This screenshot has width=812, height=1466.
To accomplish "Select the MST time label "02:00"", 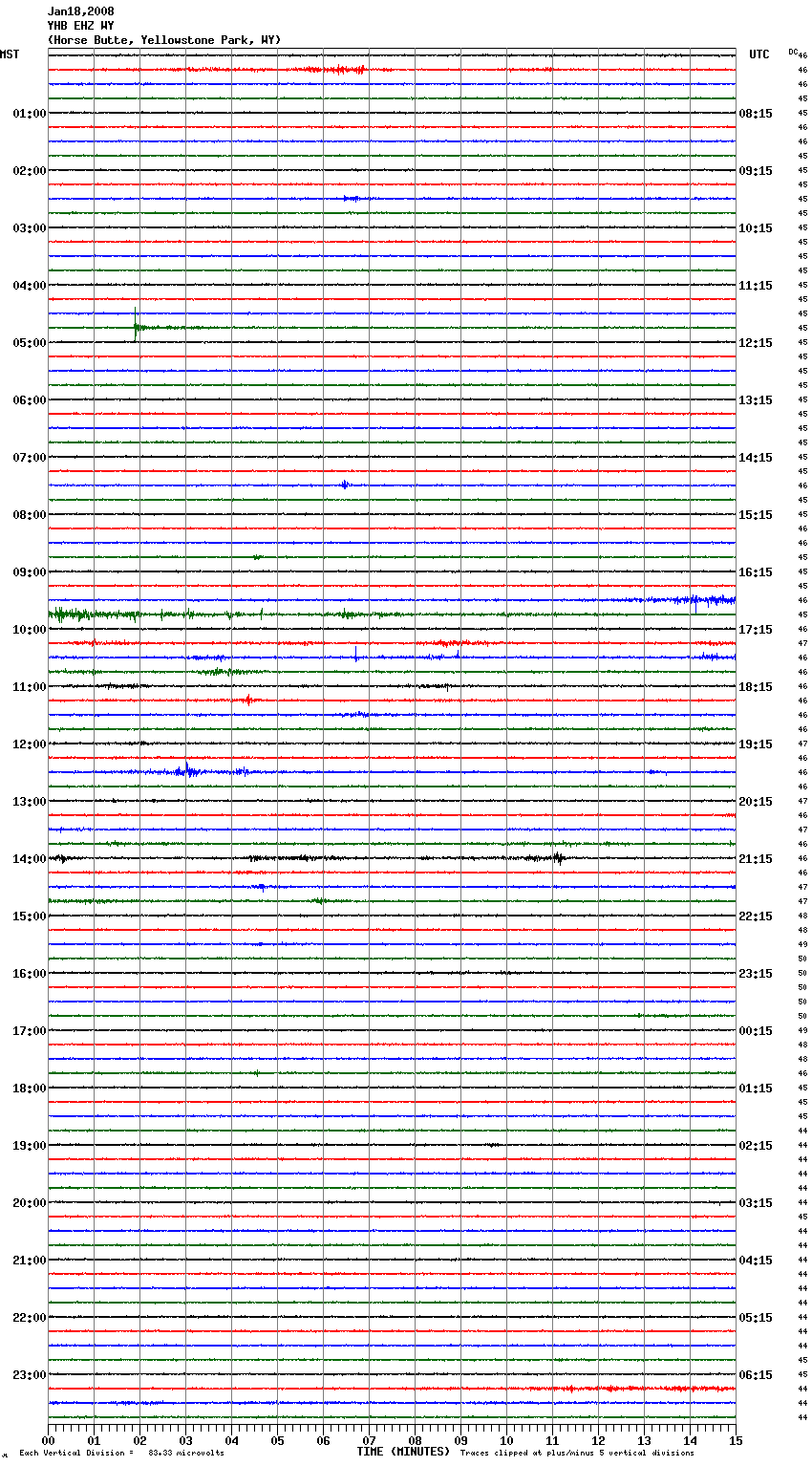I will (x=30, y=171).
